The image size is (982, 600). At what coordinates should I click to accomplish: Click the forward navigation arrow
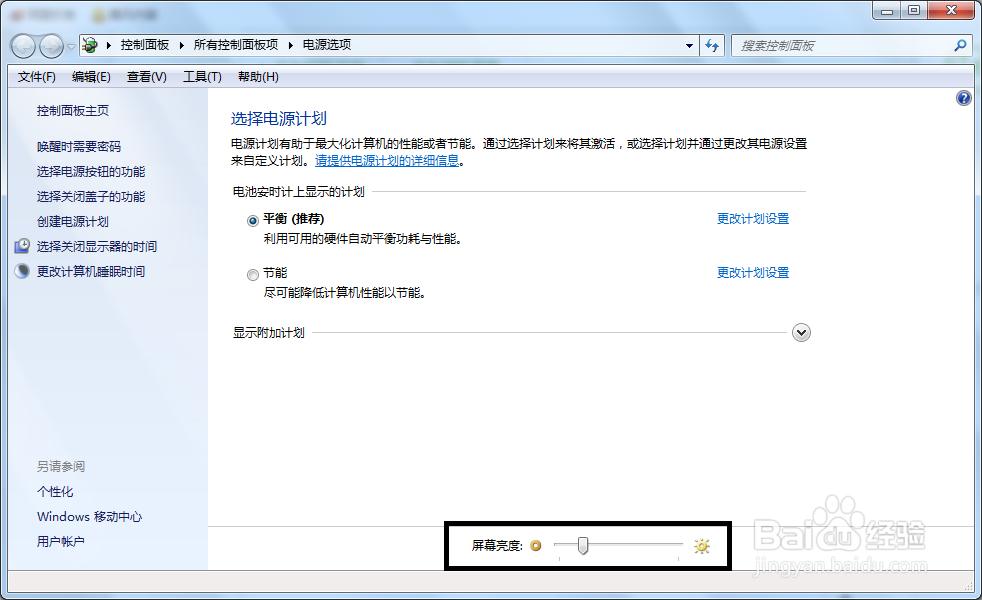[50, 45]
